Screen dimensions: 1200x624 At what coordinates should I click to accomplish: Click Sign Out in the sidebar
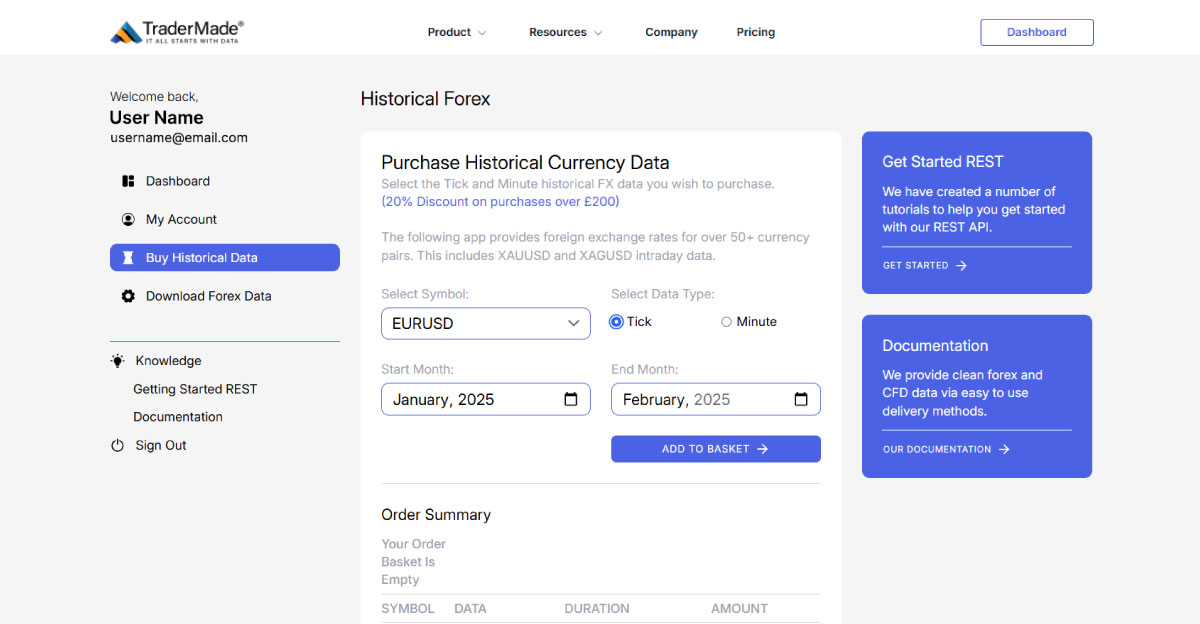tap(161, 446)
